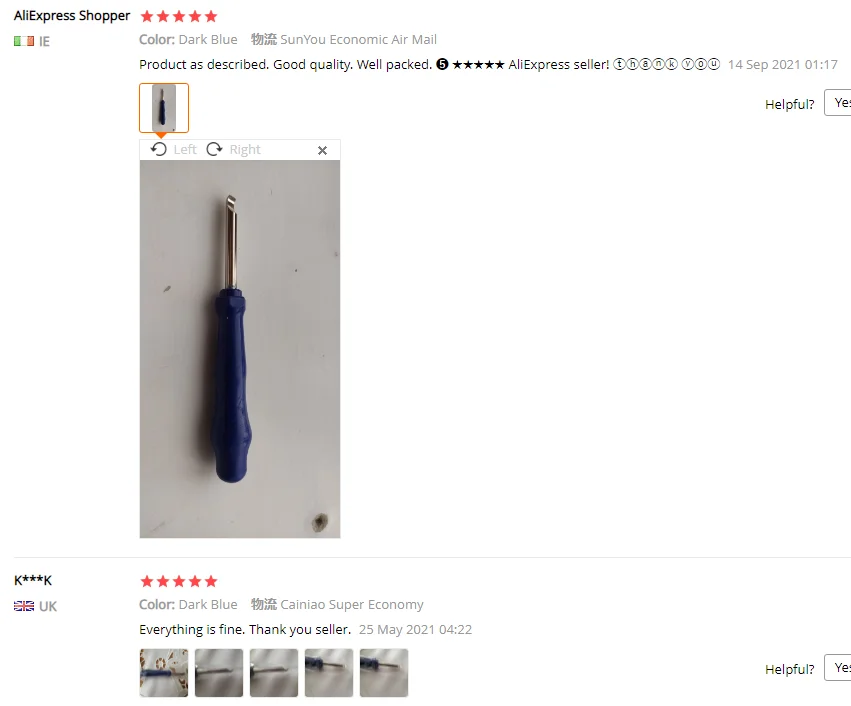Mark K***K's review as helpful Yes
The height and width of the screenshot is (706, 851).
838,667
